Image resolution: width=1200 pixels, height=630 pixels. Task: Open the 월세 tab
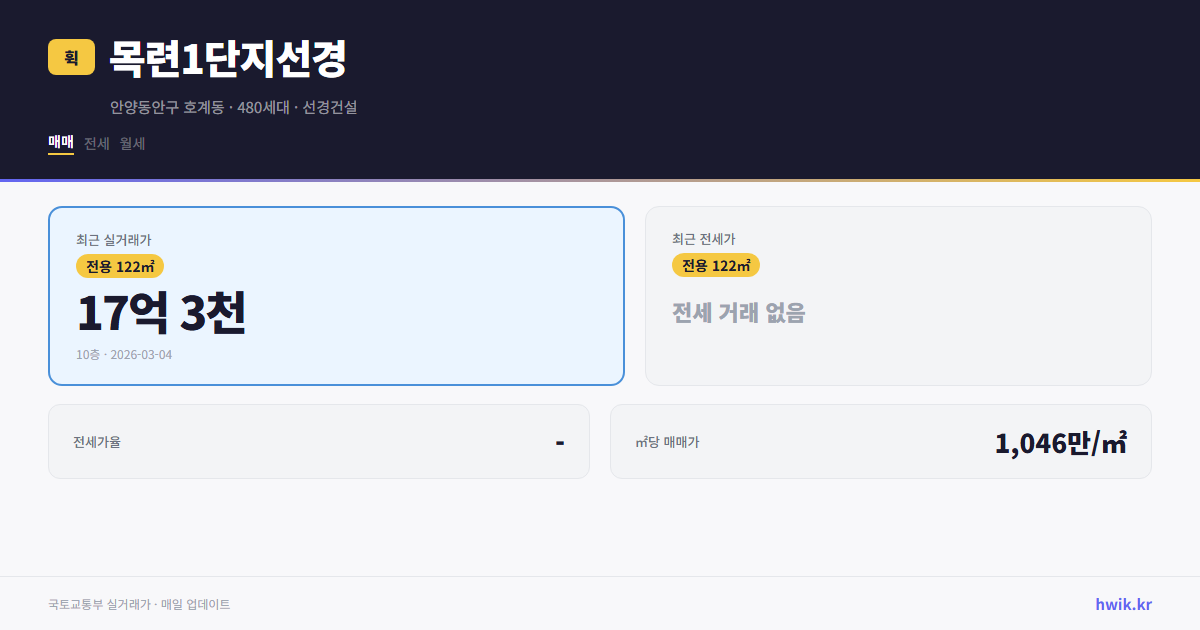click(132, 143)
